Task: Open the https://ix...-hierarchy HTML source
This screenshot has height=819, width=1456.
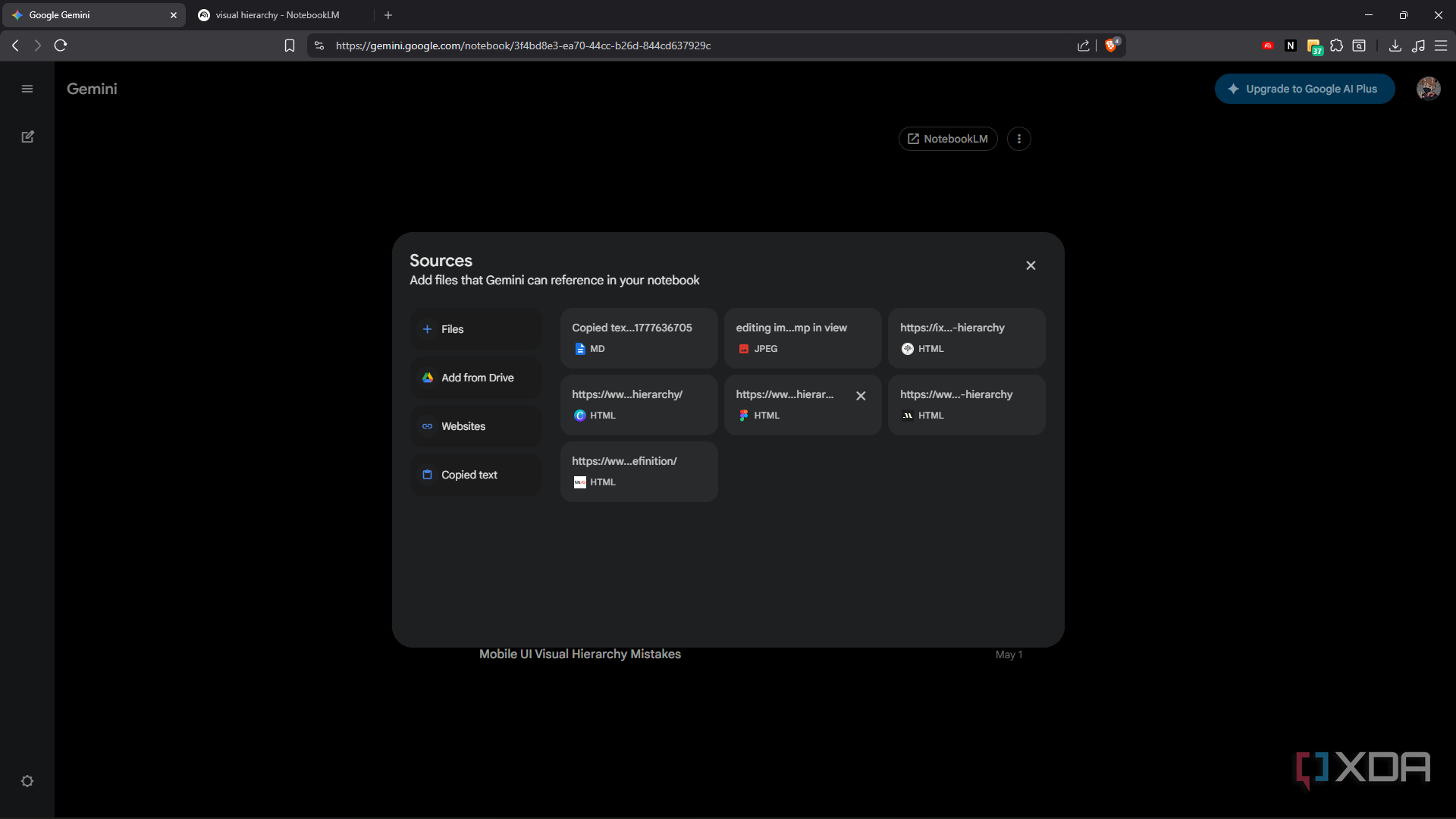Action: (967, 338)
